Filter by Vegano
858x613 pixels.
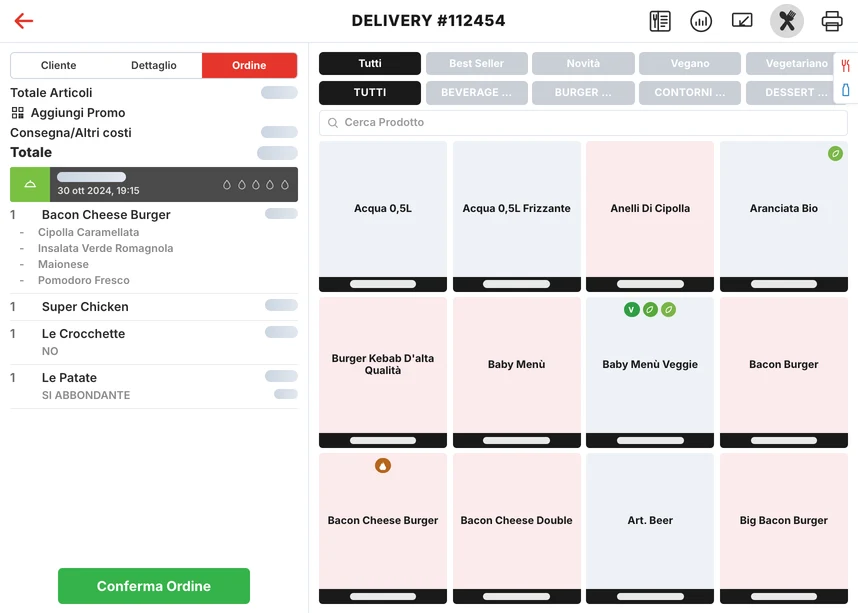click(690, 63)
